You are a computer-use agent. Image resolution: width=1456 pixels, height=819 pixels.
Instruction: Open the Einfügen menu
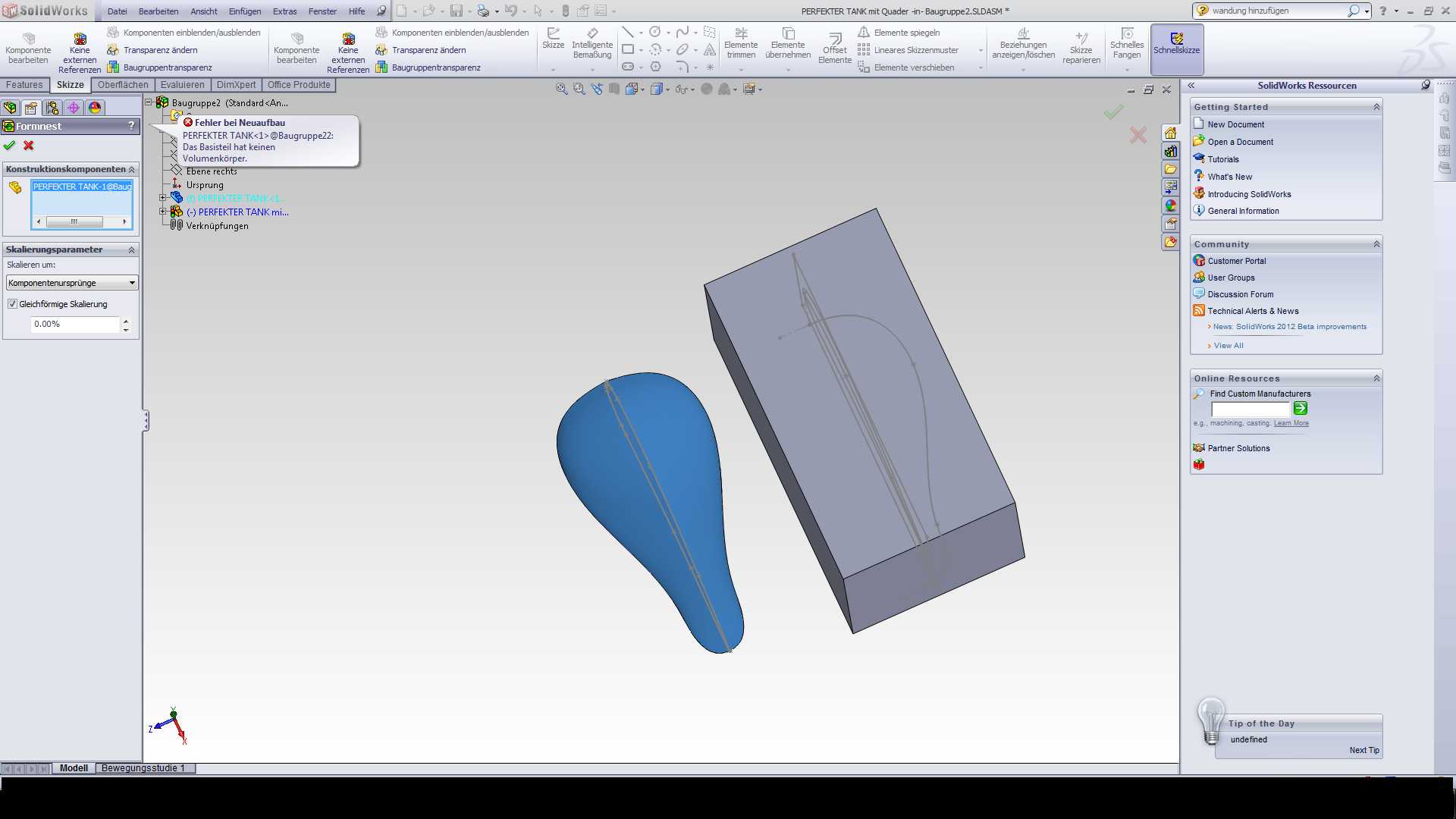245,11
